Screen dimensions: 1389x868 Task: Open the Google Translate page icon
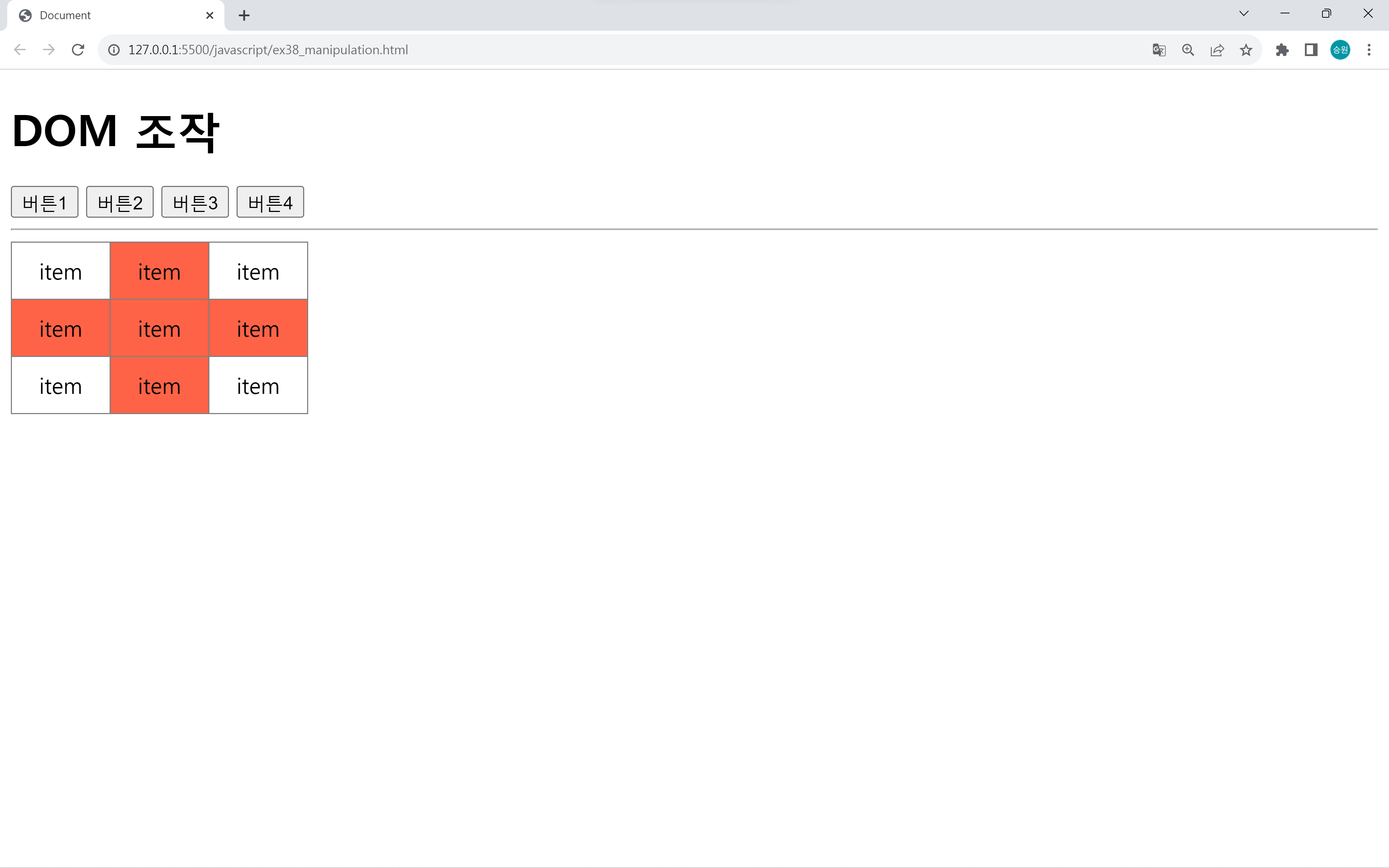click(1159, 50)
